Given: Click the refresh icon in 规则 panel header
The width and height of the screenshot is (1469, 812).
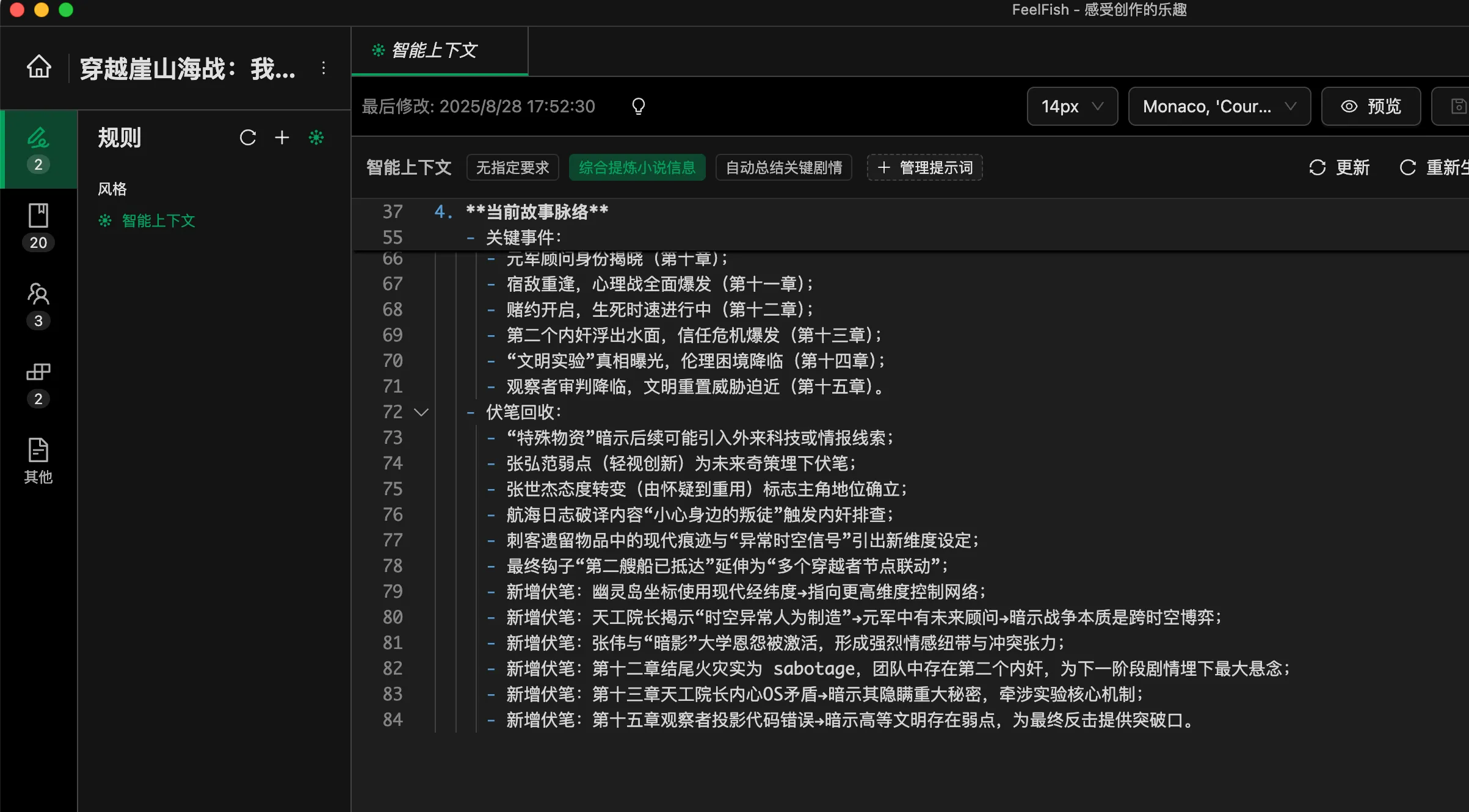Looking at the screenshot, I should 247,137.
